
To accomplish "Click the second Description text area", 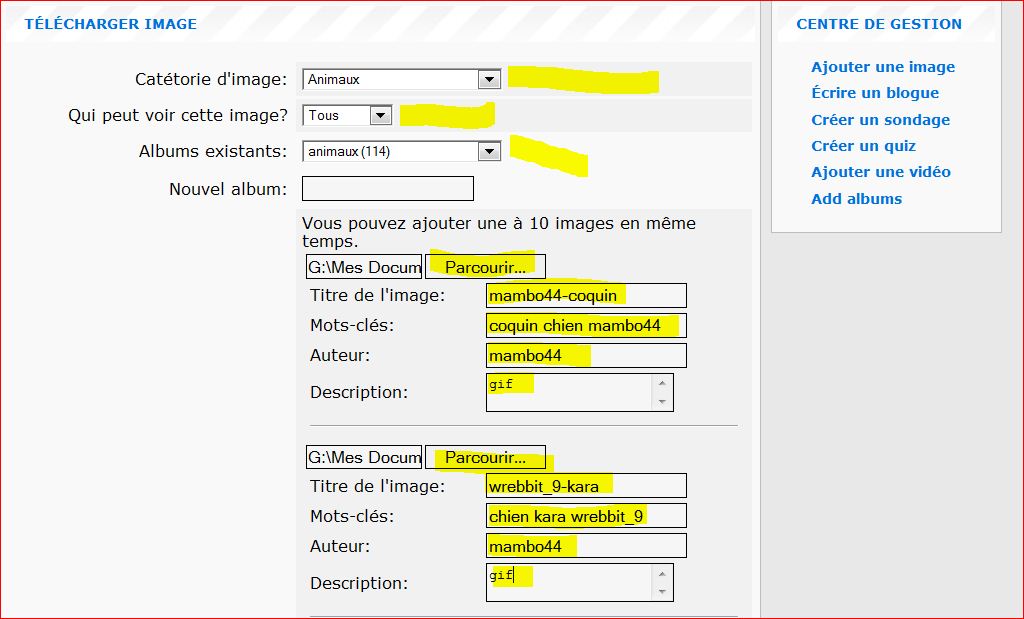I will coord(568,582).
